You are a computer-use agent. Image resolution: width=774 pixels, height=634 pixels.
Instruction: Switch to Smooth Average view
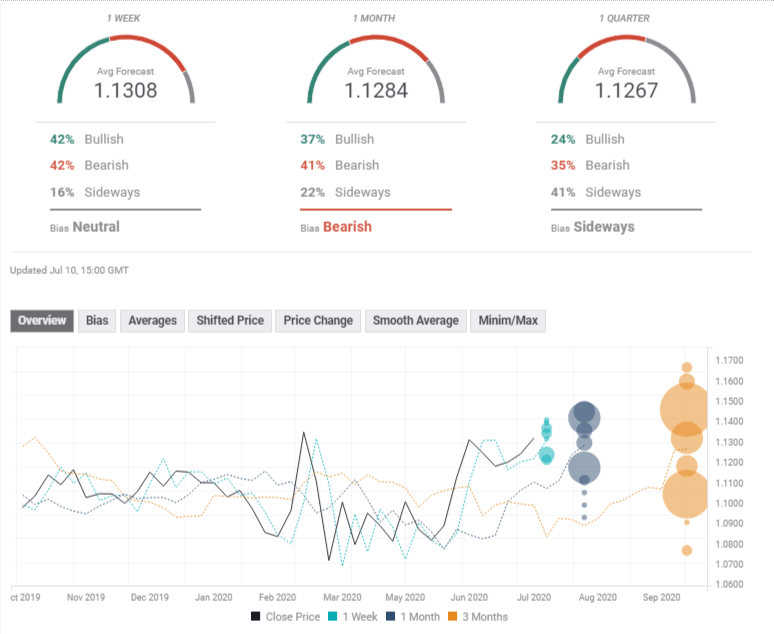(415, 320)
